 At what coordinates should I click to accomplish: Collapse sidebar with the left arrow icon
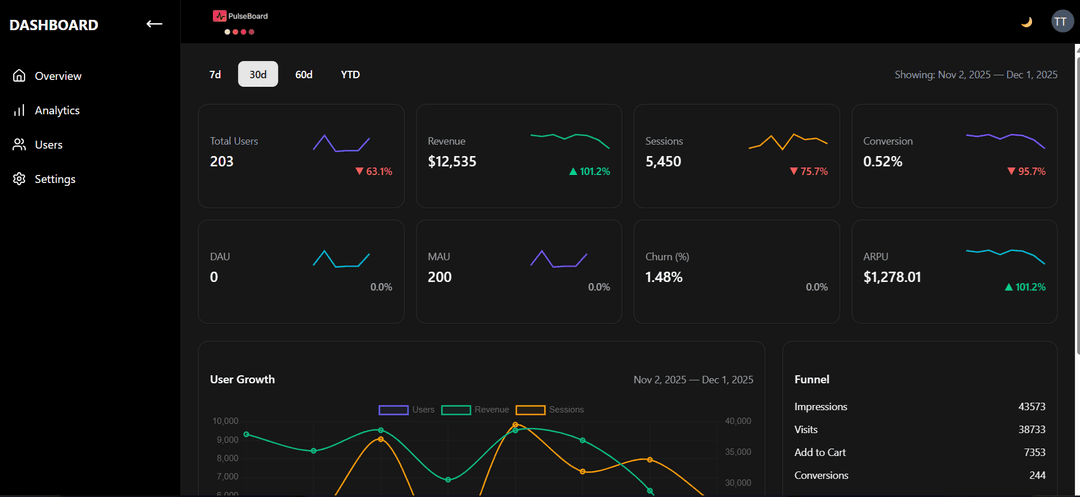tap(154, 24)
